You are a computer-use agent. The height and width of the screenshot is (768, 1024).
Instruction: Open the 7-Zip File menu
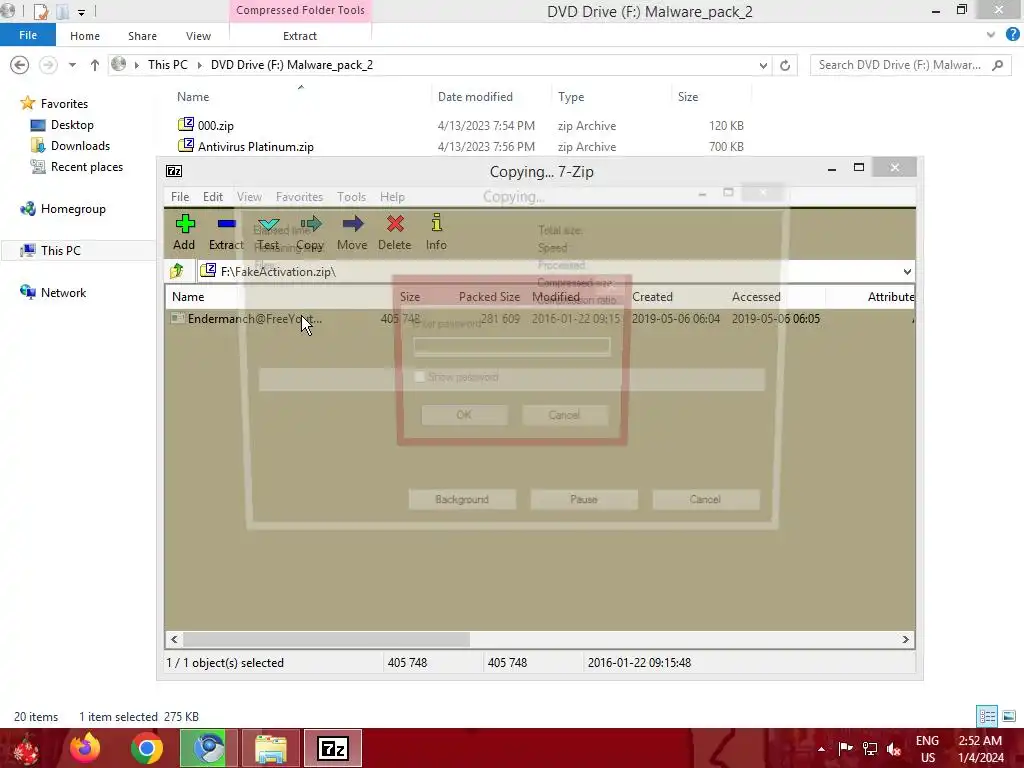tap(180, 197)
